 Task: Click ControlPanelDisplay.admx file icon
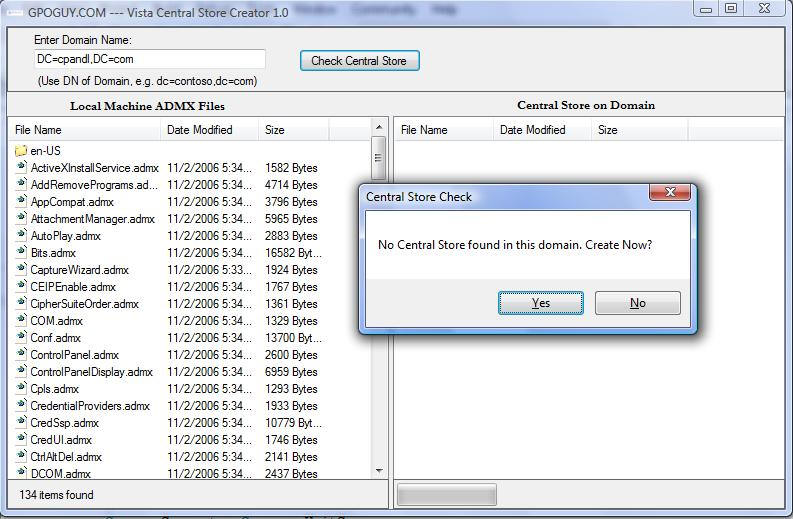[21, 371]
